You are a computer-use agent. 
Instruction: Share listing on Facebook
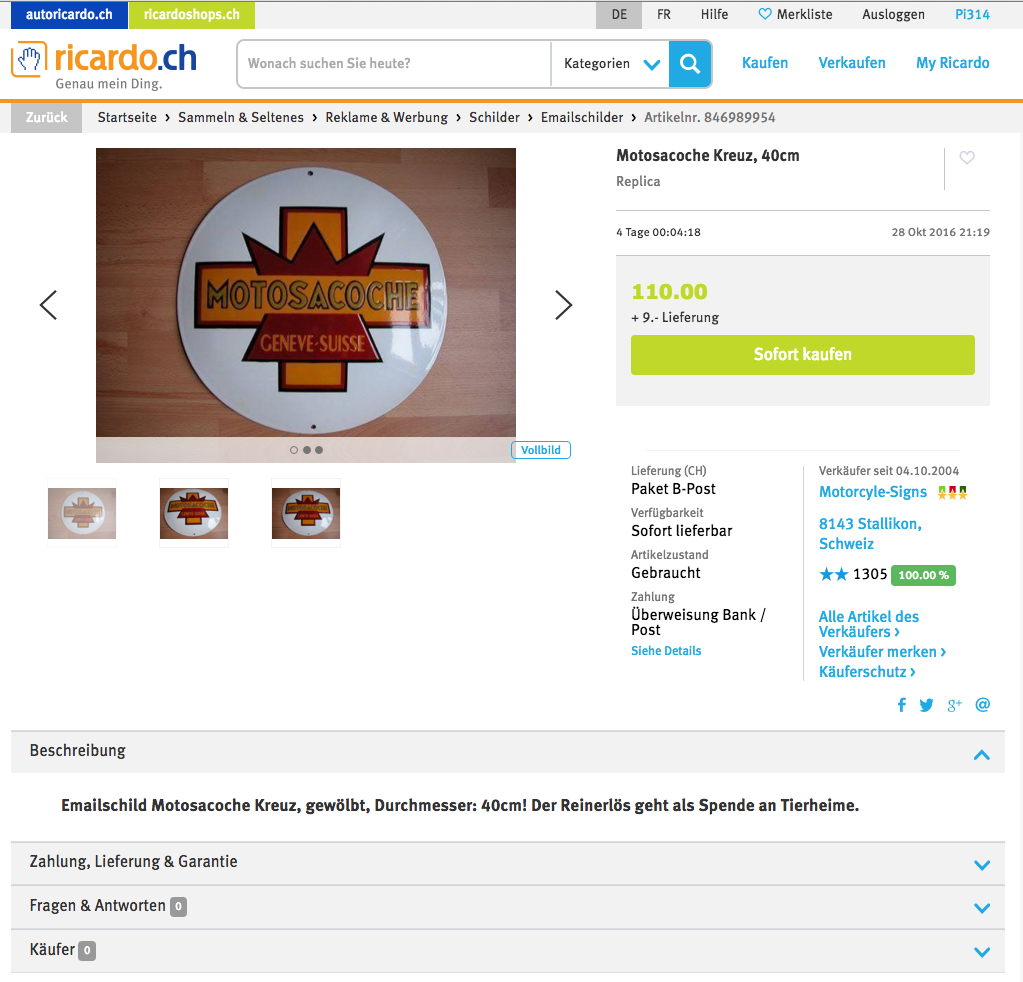pyautogui.click(x=902, y=705)
